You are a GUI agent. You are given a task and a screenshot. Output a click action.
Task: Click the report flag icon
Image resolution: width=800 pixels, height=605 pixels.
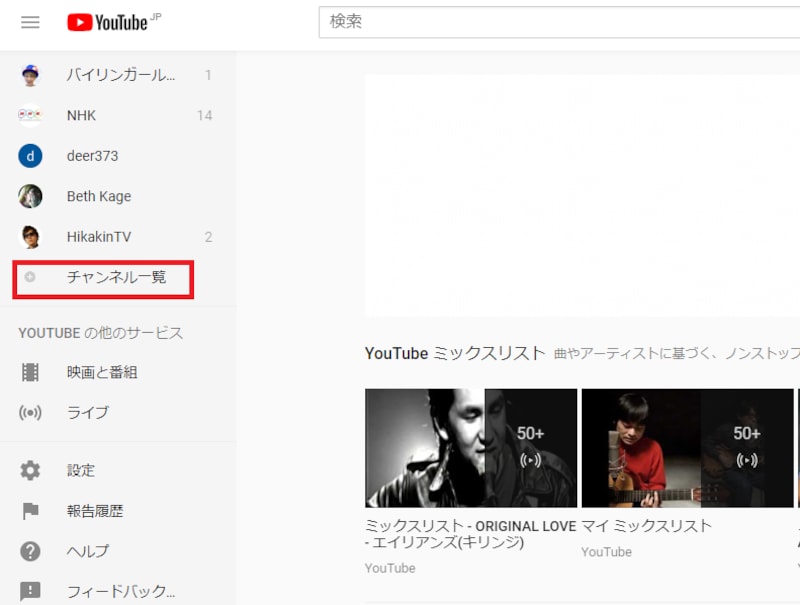(x=30, y=511)
